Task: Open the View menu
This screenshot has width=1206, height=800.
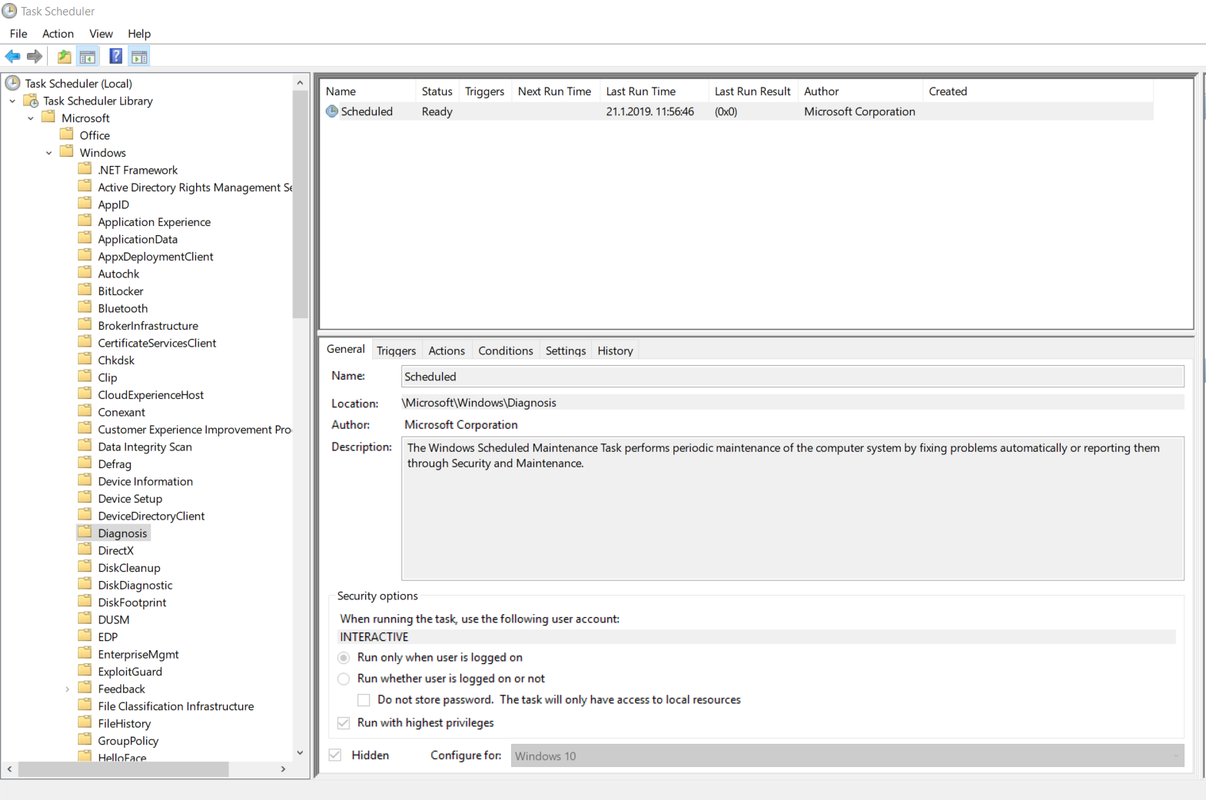Action: tap(101, 34)
